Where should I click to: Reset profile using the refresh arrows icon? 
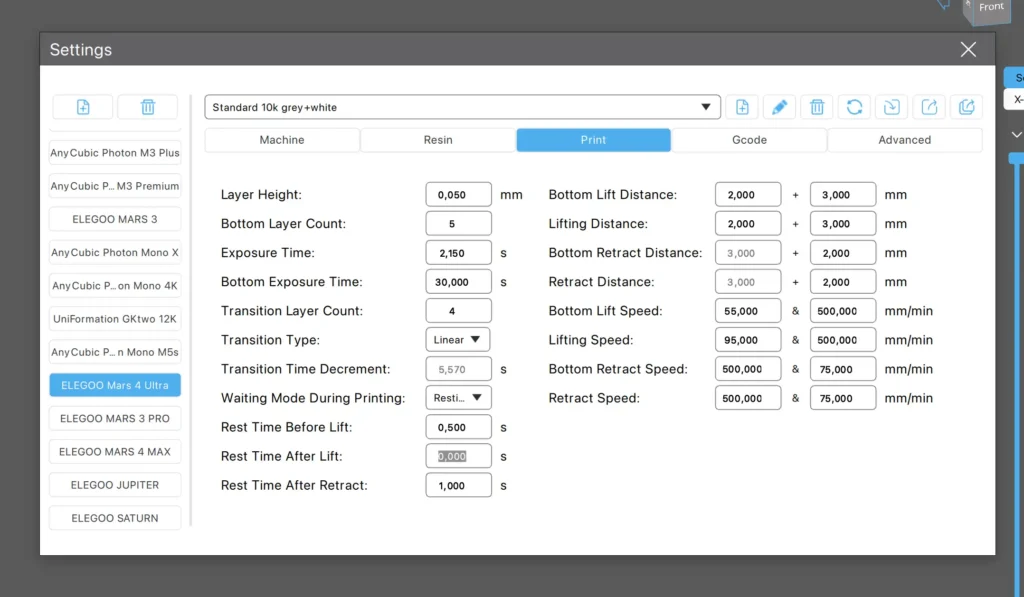854,107
